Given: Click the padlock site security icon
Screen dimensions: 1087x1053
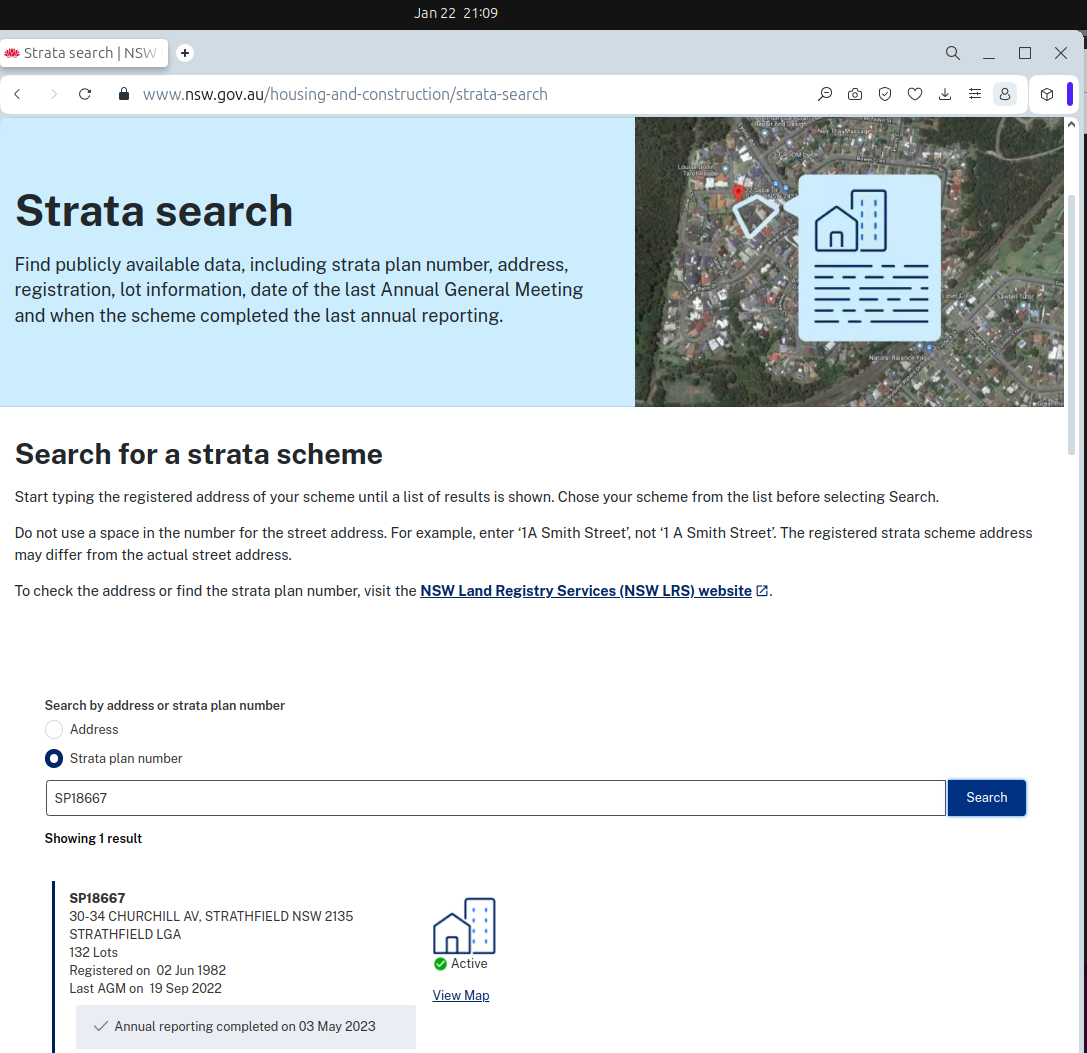Looking at the screenshot, I should click(123, 94).
